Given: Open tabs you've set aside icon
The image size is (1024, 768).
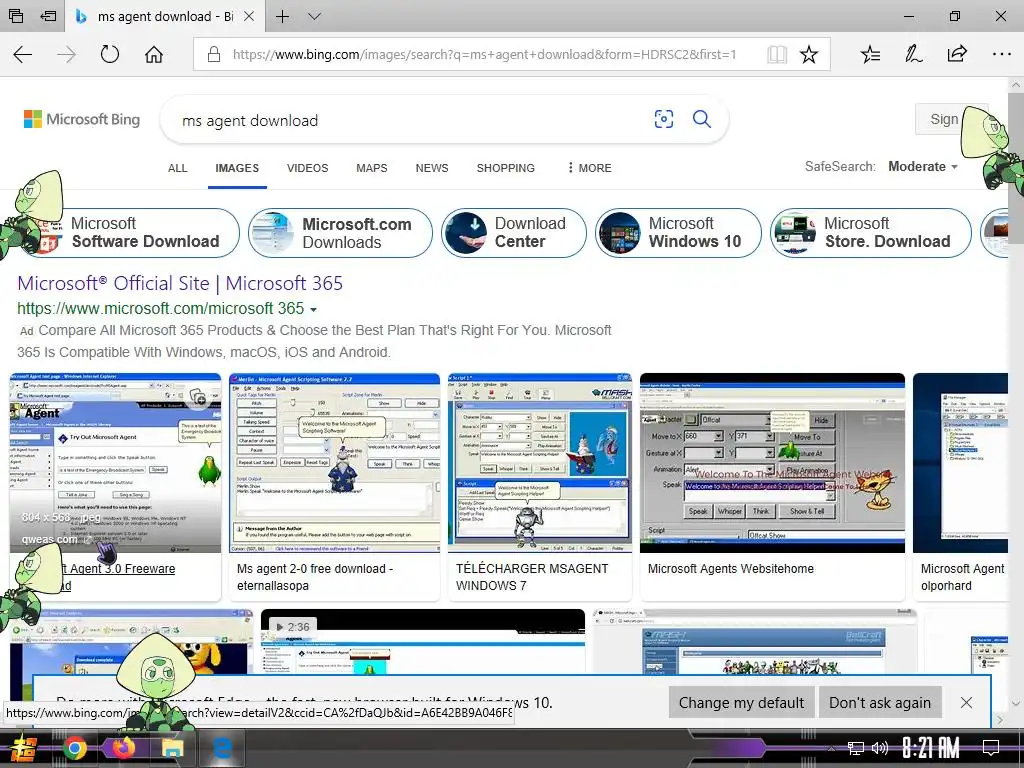Looking at the screenshot, I should tap(16, 16).
